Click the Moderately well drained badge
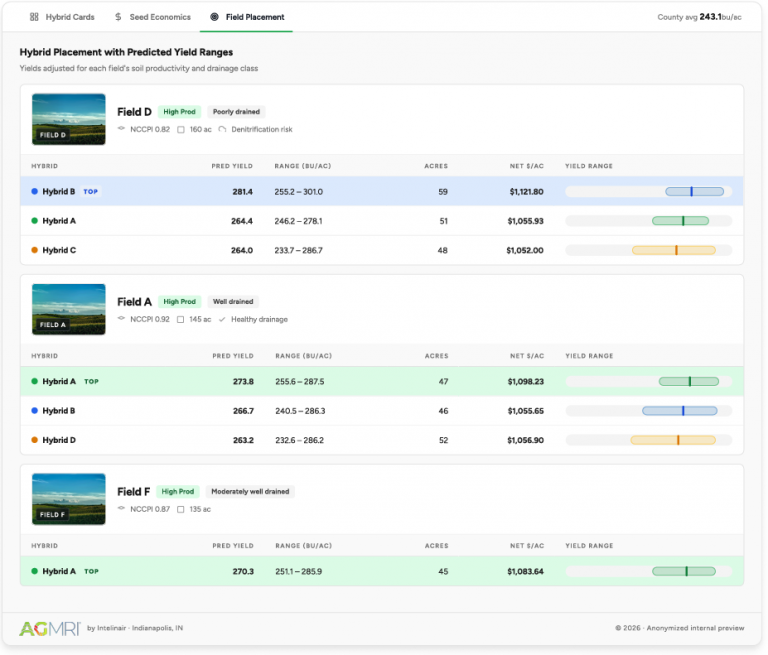Image resolution: width=768 pixels, height=655 pixels. coord(250,492)
